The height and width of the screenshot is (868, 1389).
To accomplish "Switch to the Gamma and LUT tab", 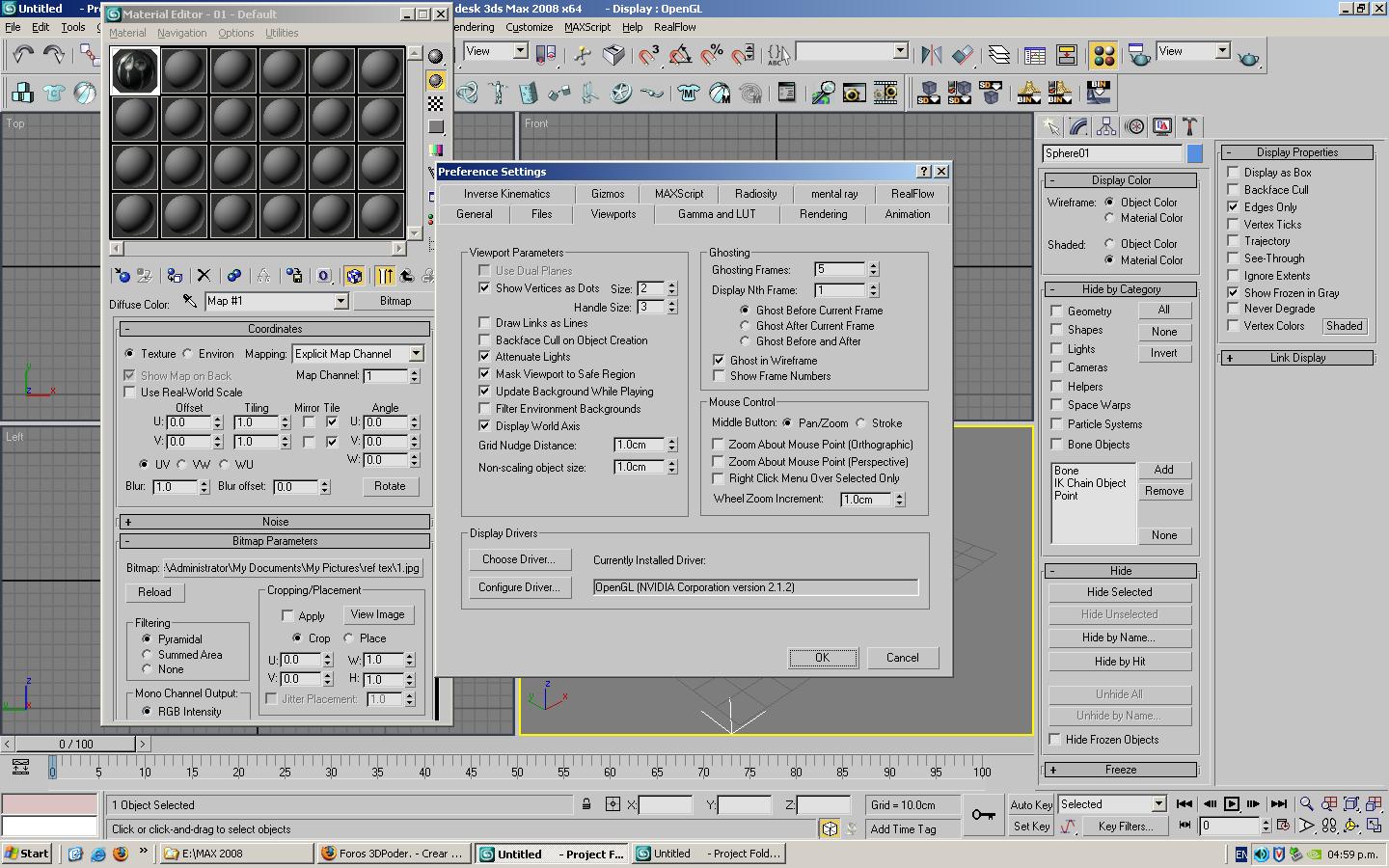I will click(716, 214).
